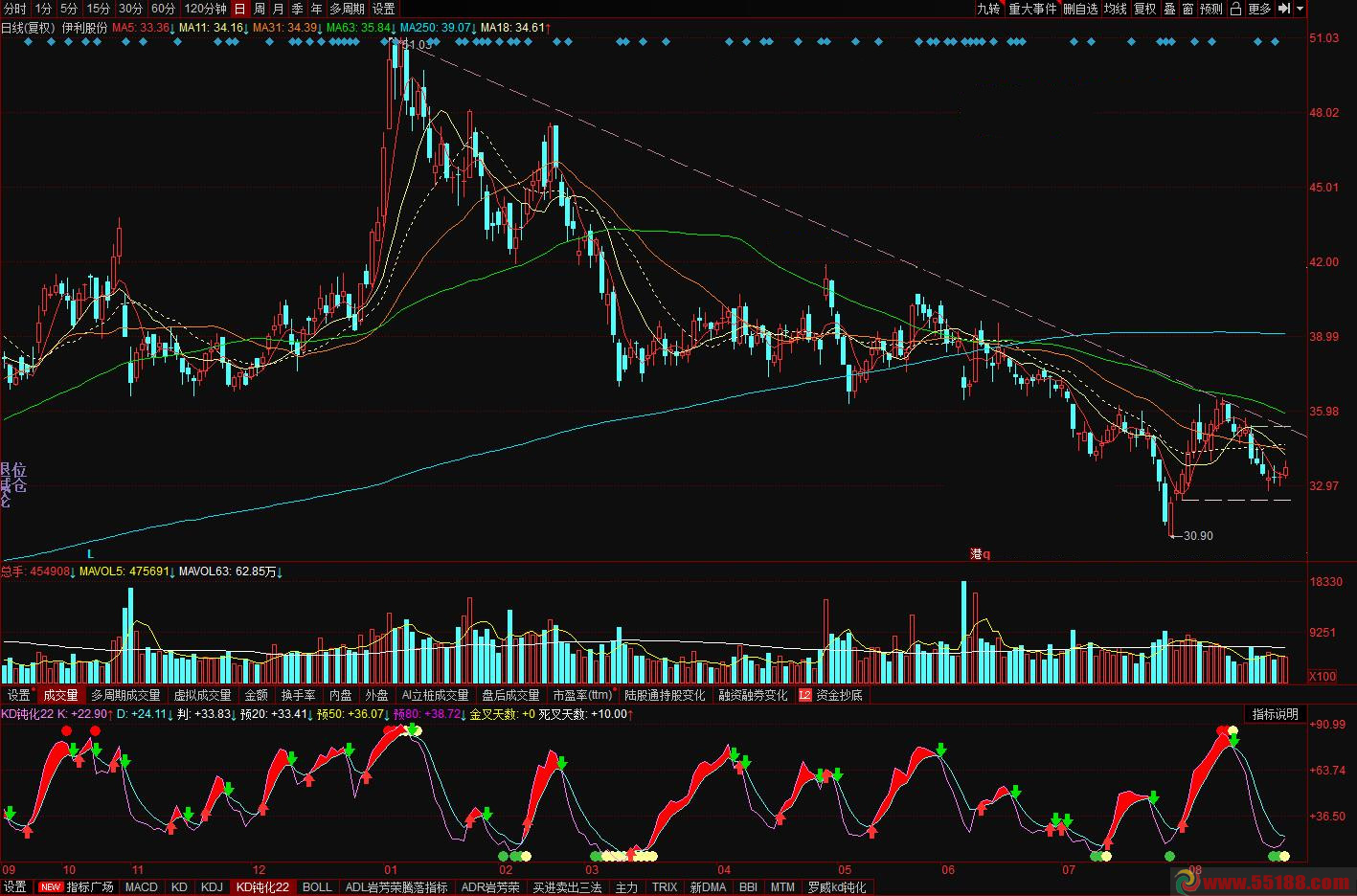Expand the 更多 more options menu

(x=1259, y=9)
